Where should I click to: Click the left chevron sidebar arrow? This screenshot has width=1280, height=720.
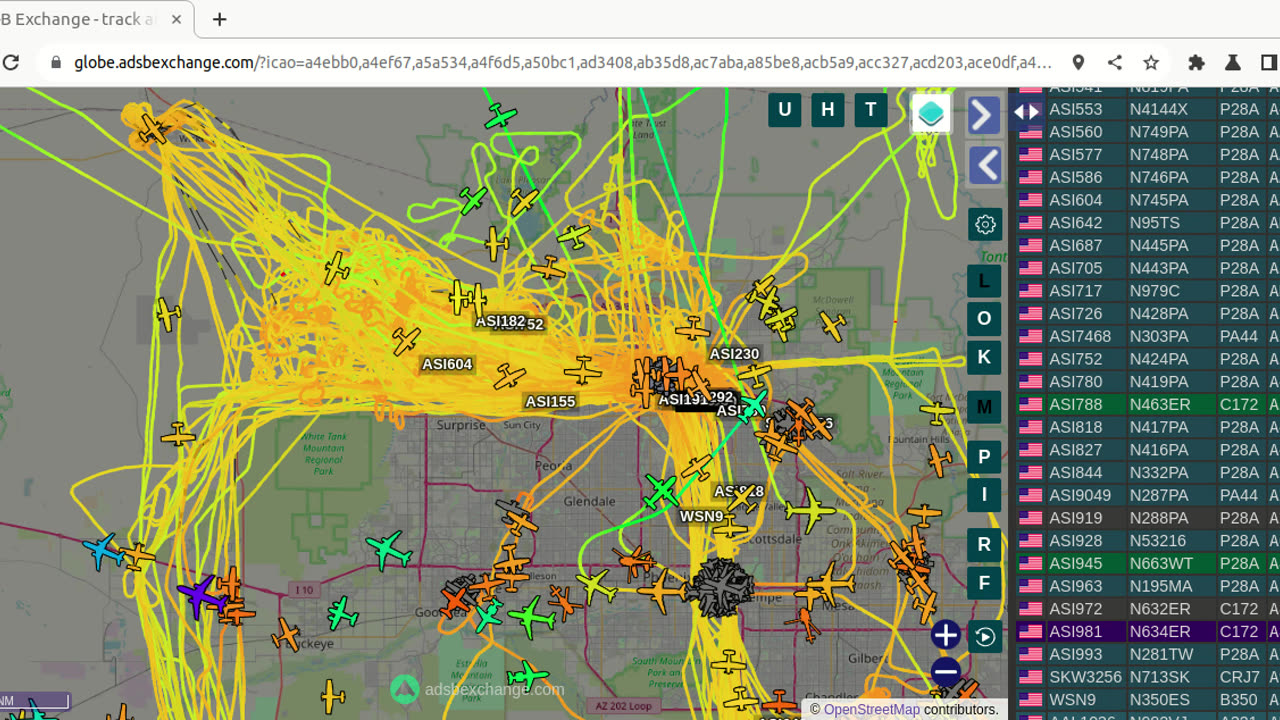pyautogui.click(x=985, y=165)
